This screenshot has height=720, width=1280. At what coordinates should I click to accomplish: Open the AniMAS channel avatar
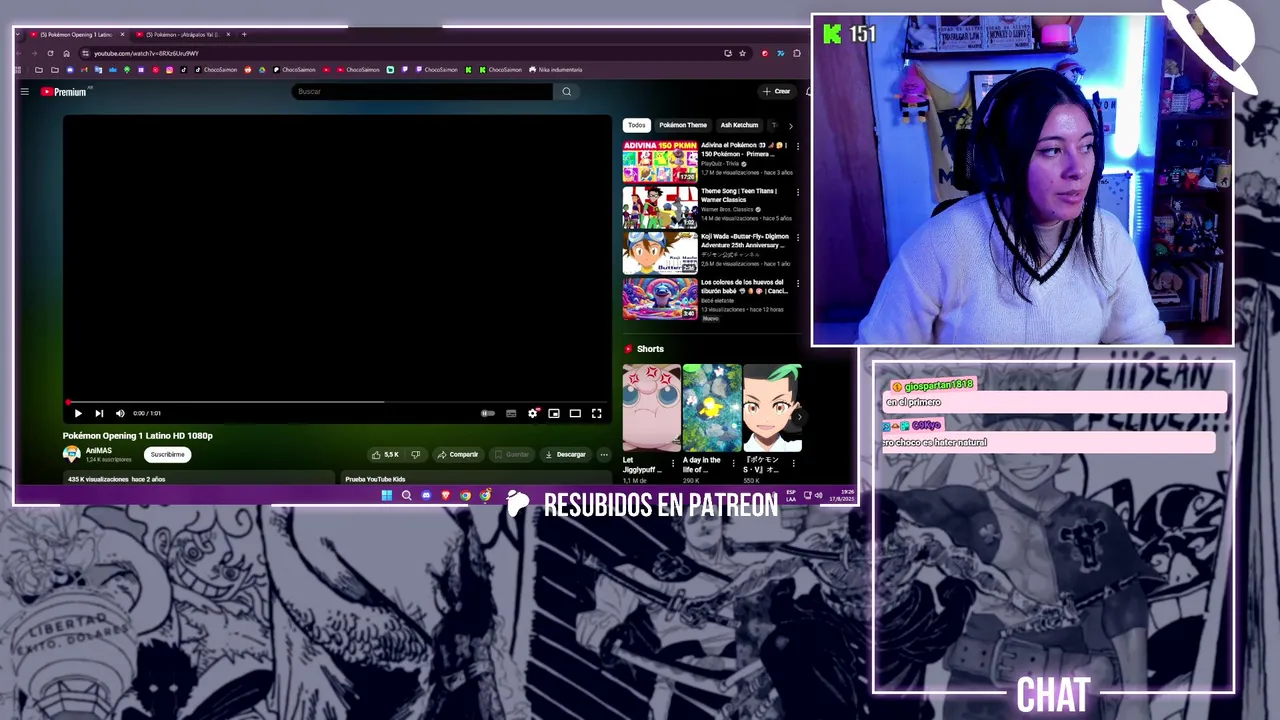tap(71, 454)
